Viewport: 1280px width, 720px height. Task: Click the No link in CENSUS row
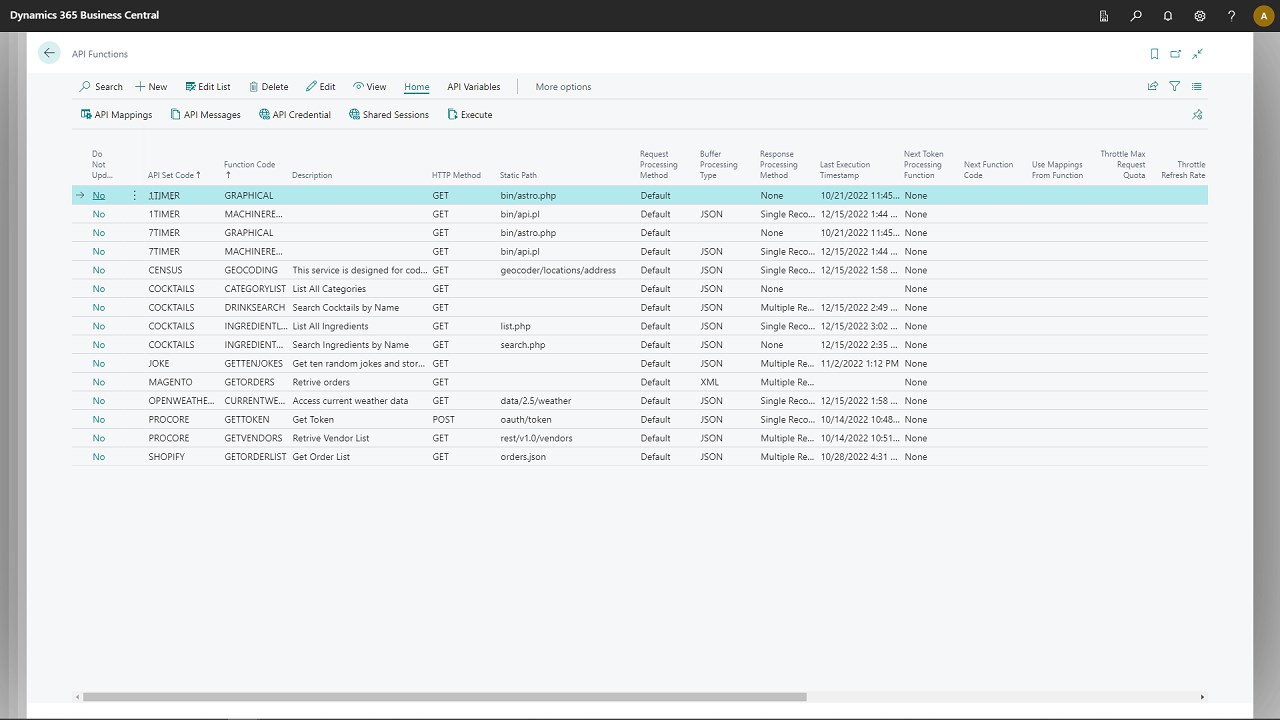99,270
